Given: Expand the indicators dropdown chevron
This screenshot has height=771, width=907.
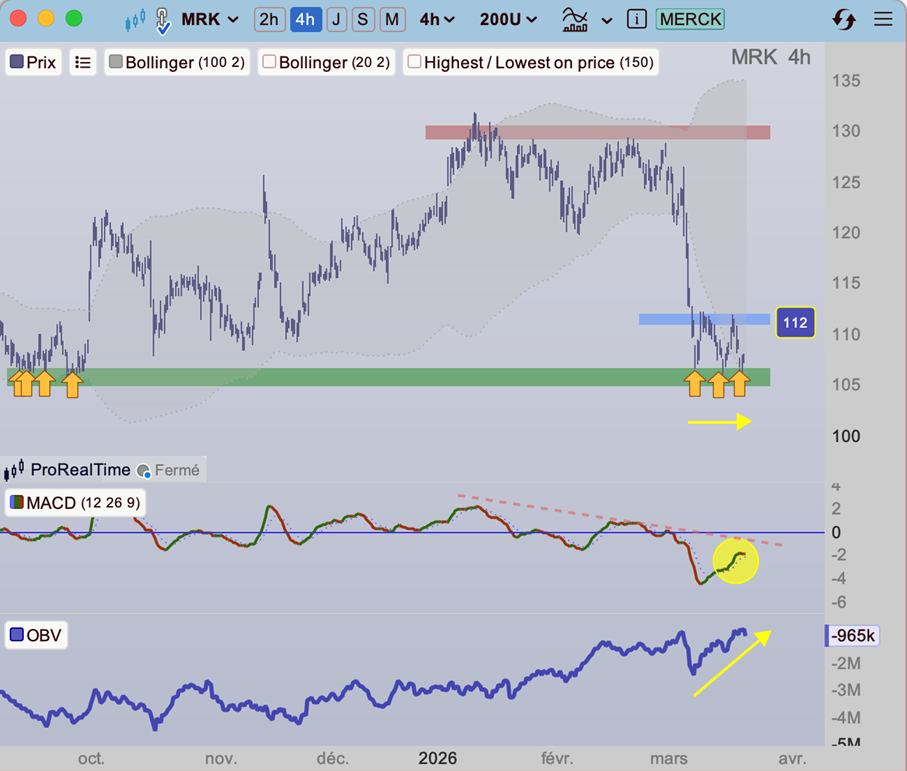Looking at the screenshot, I should [607, 21].
